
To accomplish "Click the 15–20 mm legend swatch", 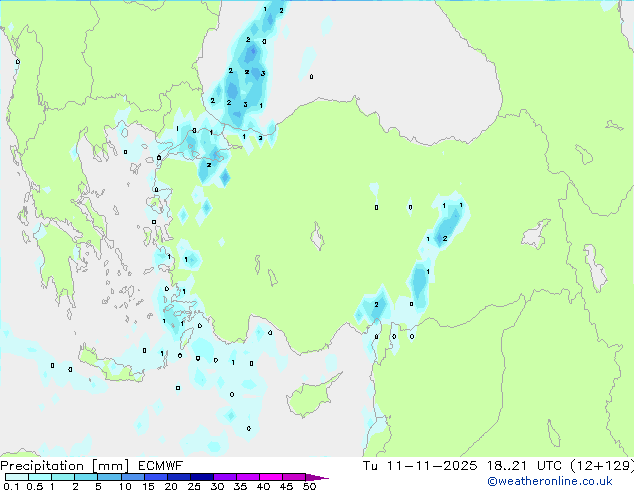I will pyautogui.click(x=155, y=477).
